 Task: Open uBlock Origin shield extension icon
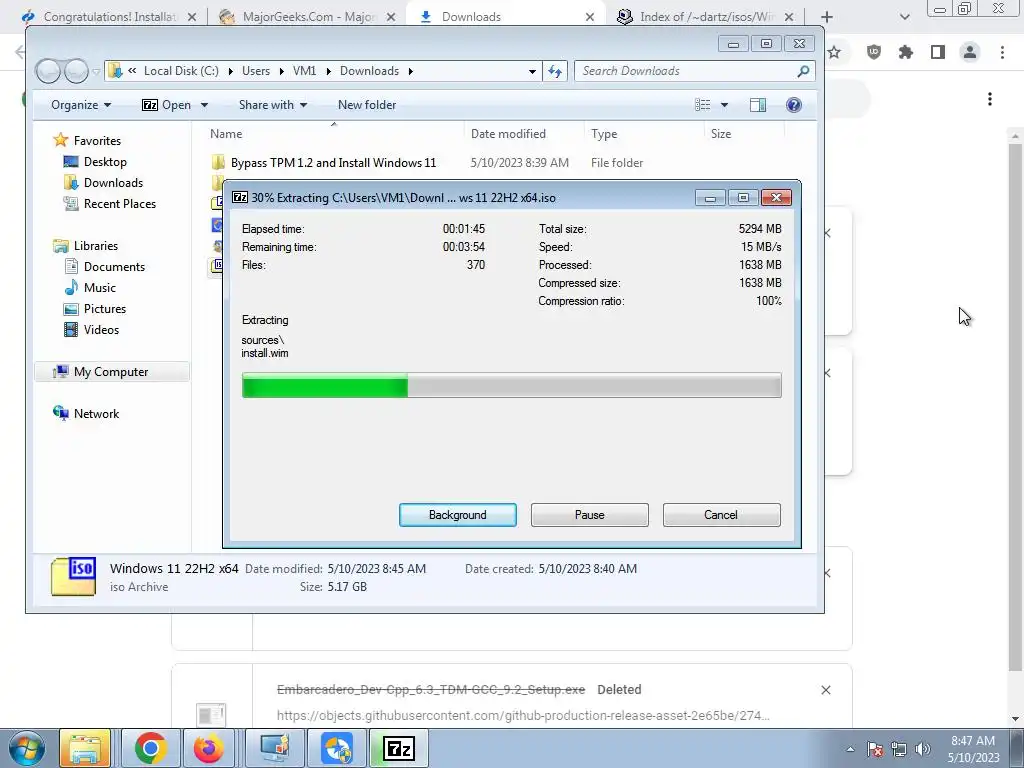coord(874,52)
